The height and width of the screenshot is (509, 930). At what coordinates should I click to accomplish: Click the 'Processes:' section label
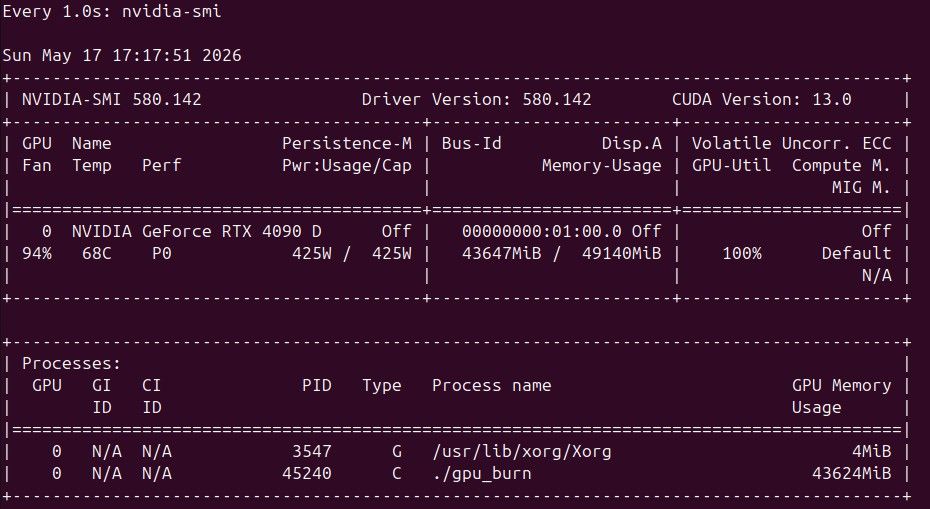click(72, 363)
